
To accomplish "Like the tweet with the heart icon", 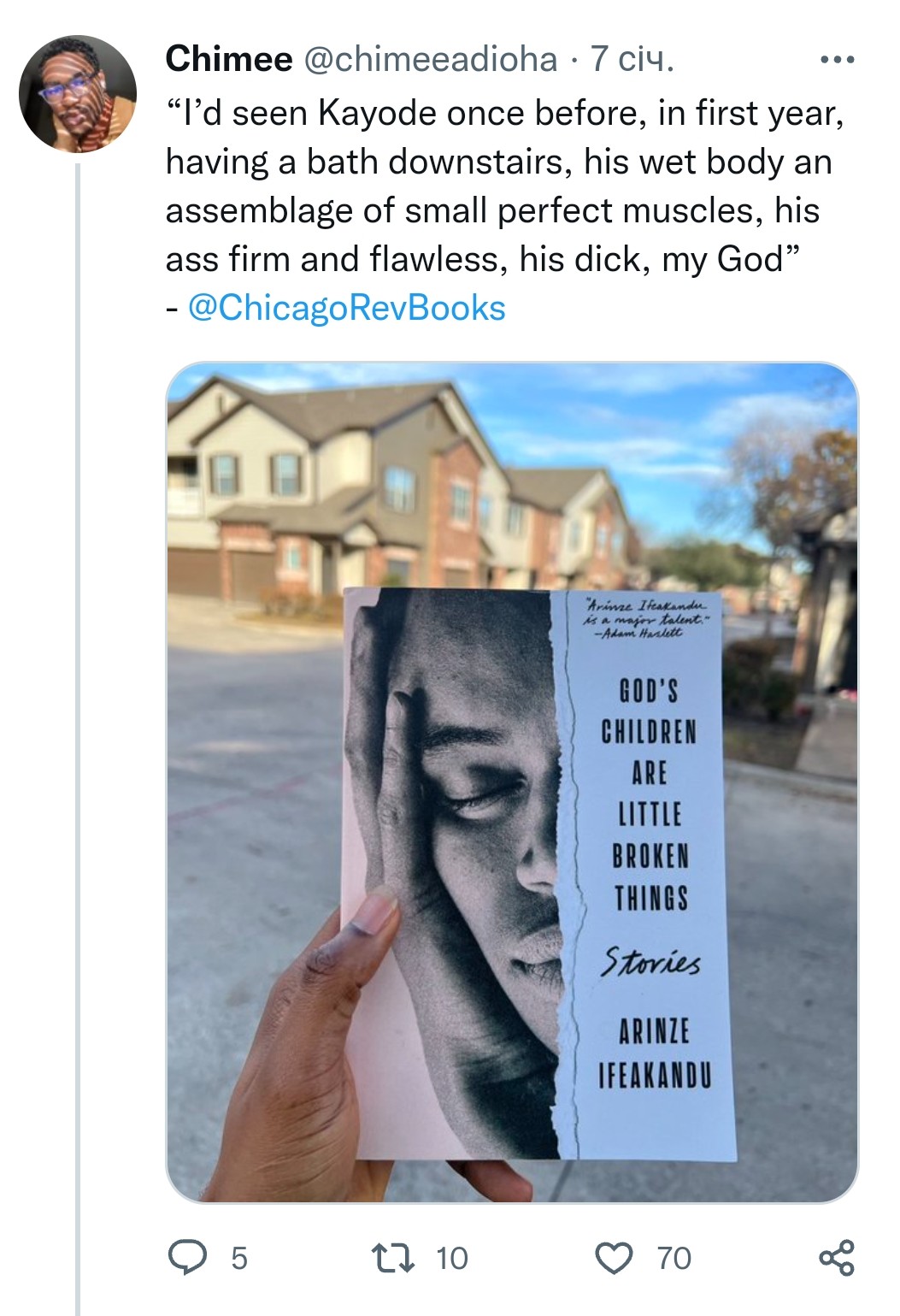I will click(613, 1258).
